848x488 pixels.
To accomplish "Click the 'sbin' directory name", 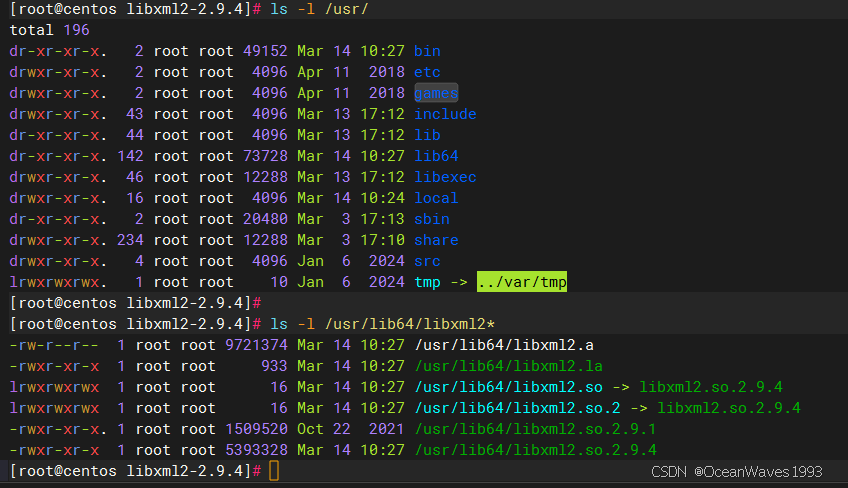I will click(432, 219).
